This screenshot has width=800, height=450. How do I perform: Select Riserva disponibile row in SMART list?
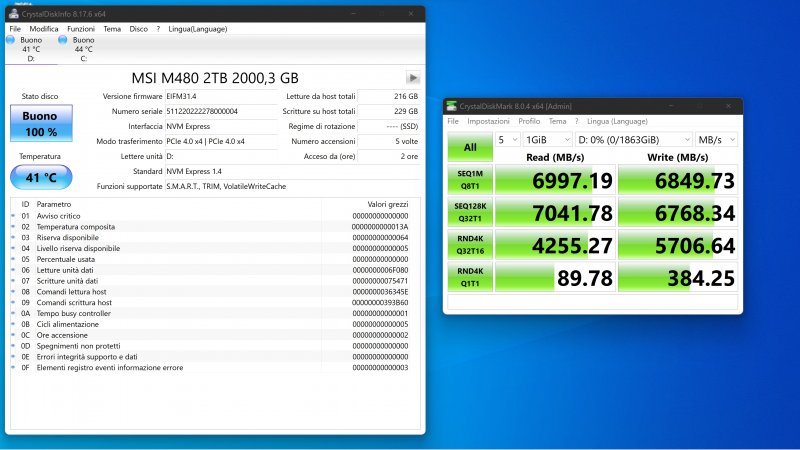pyautogui.click(x=215, y=238)
